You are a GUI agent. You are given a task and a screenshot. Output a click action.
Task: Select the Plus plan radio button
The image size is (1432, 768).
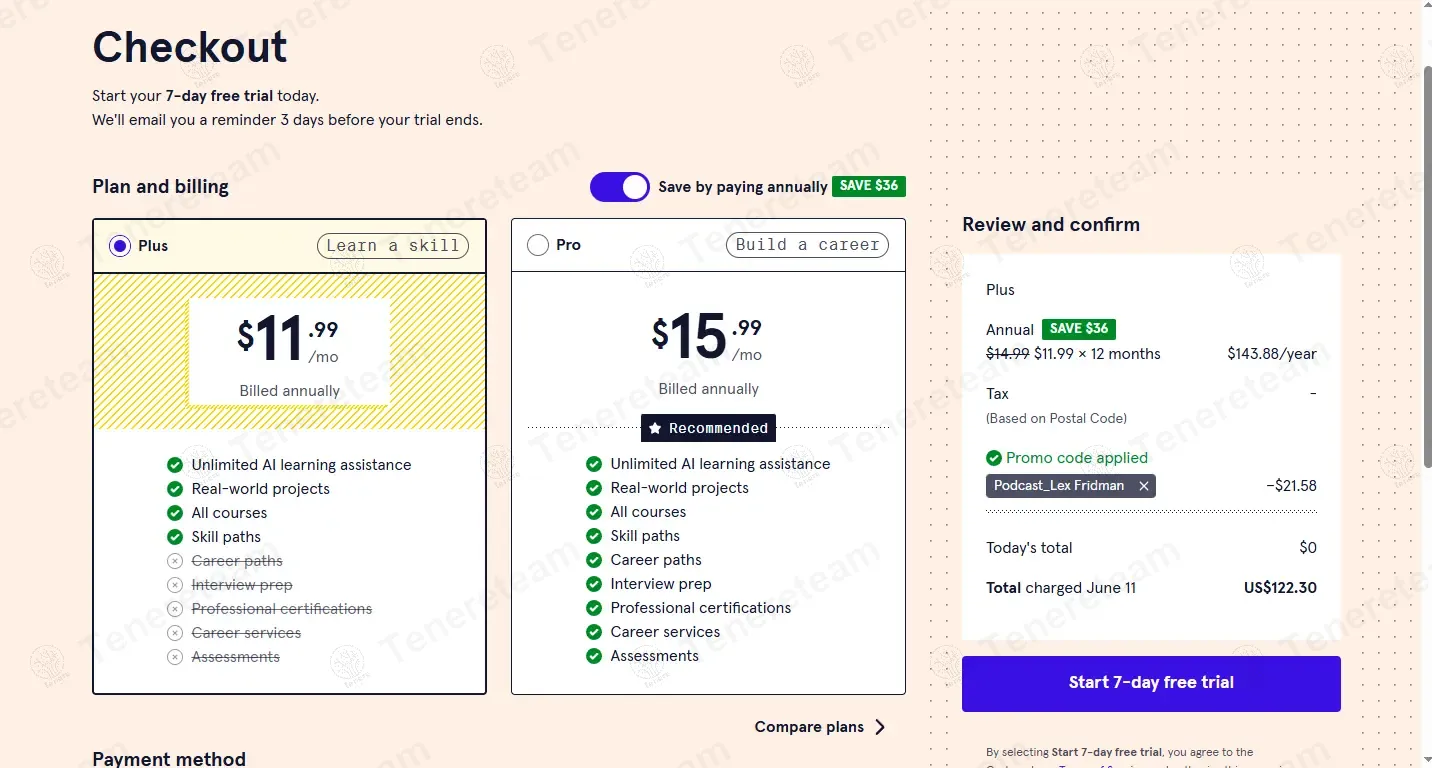coord(120,246)
